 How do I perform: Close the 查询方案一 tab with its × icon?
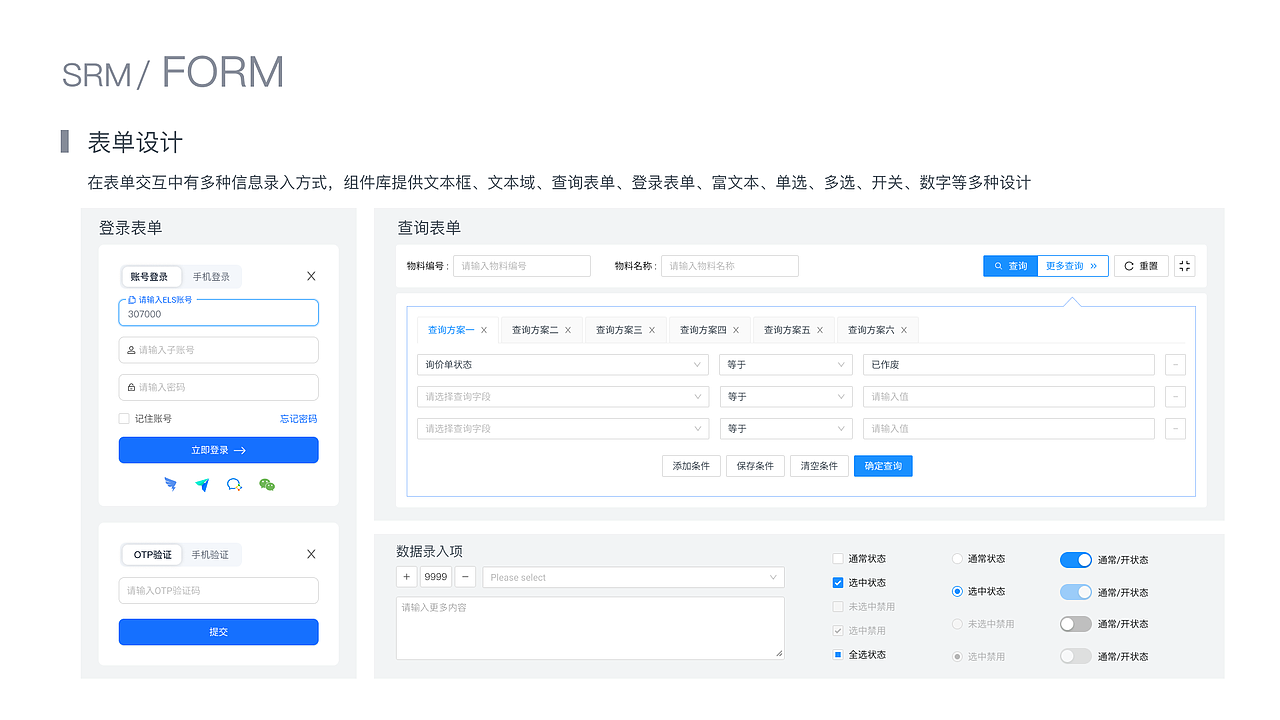[x=483, y=329]
